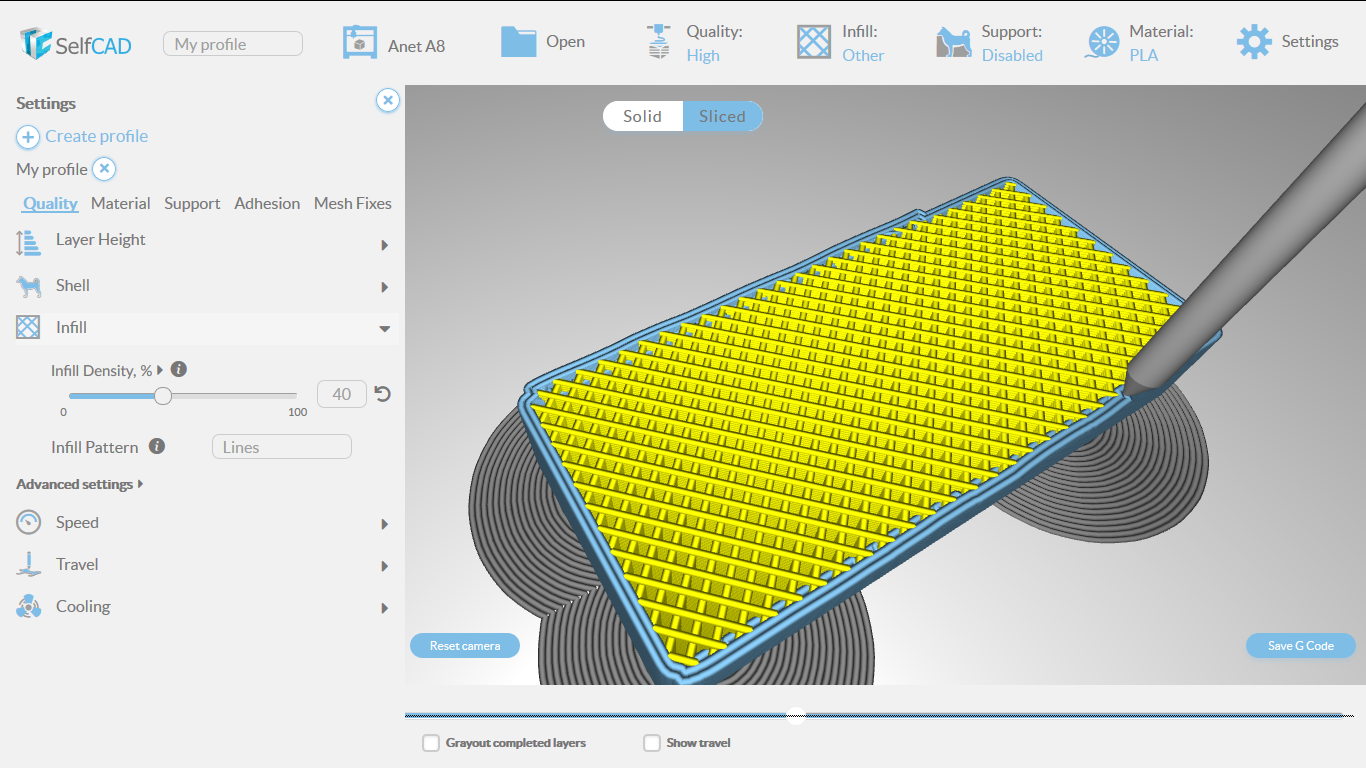Collapse the Infill section arrow
Image resolution: width=1366 pixels, height=768 pixels.
385,329
